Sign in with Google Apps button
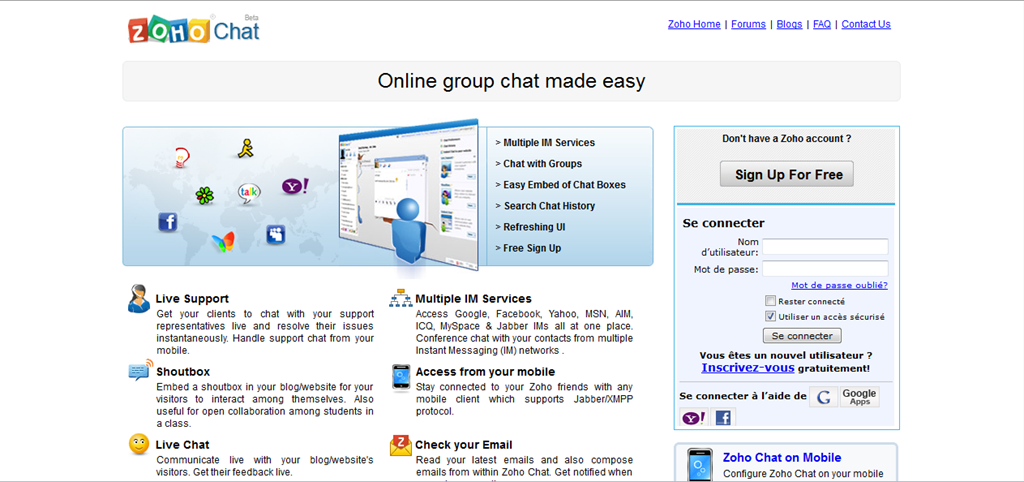 tap(859, 396)
